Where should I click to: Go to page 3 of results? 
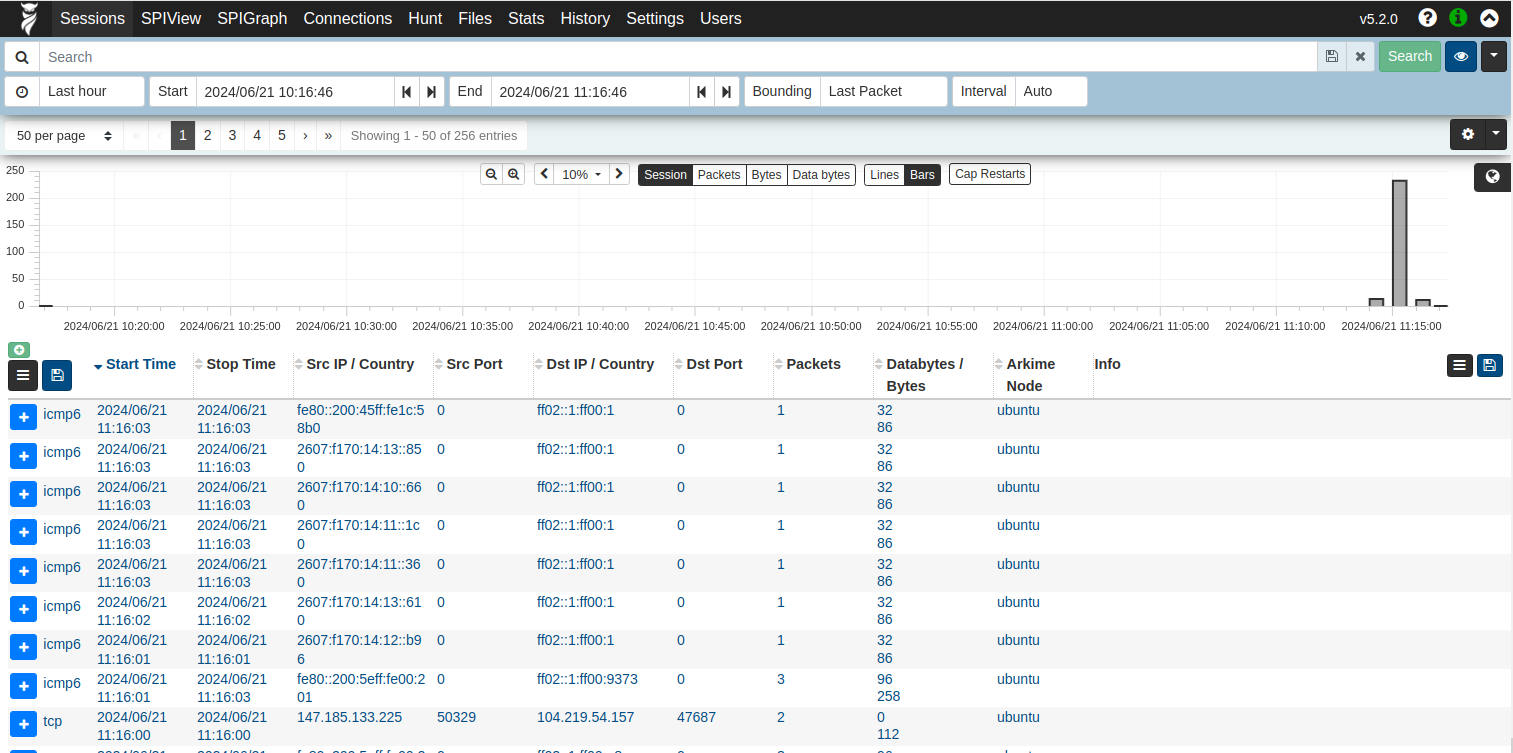click(x=232, y=136)
